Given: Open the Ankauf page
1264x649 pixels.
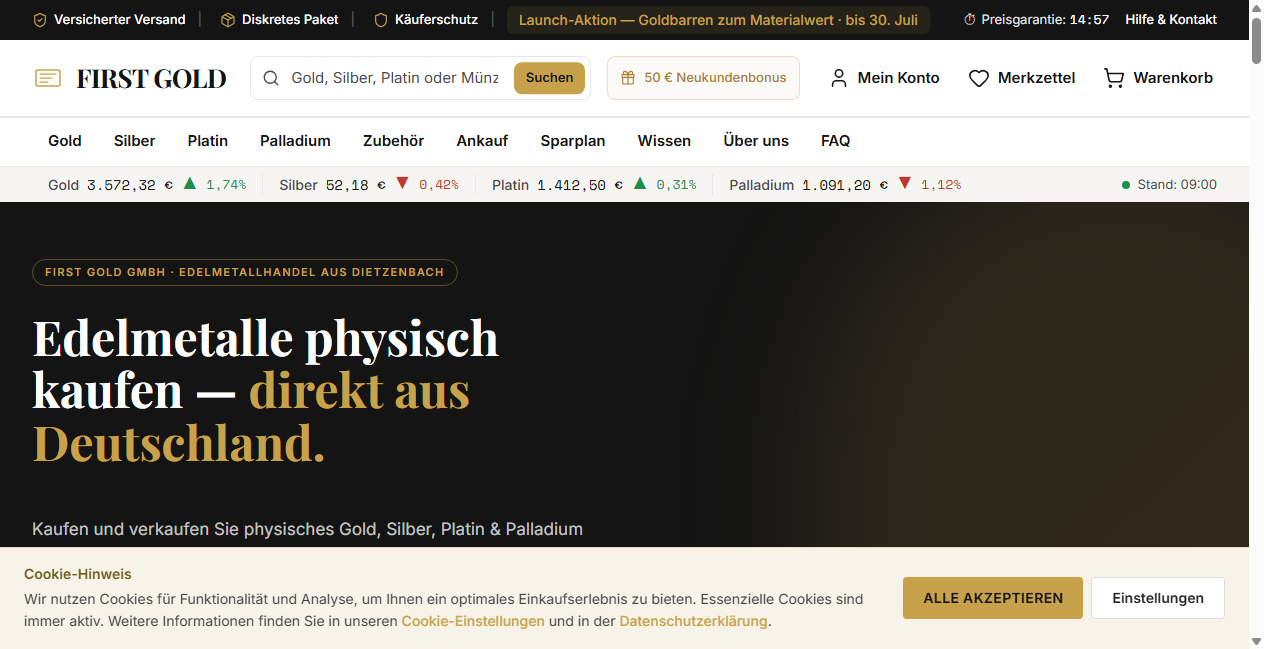Looking at the screenshot, I should coord(482,141).
